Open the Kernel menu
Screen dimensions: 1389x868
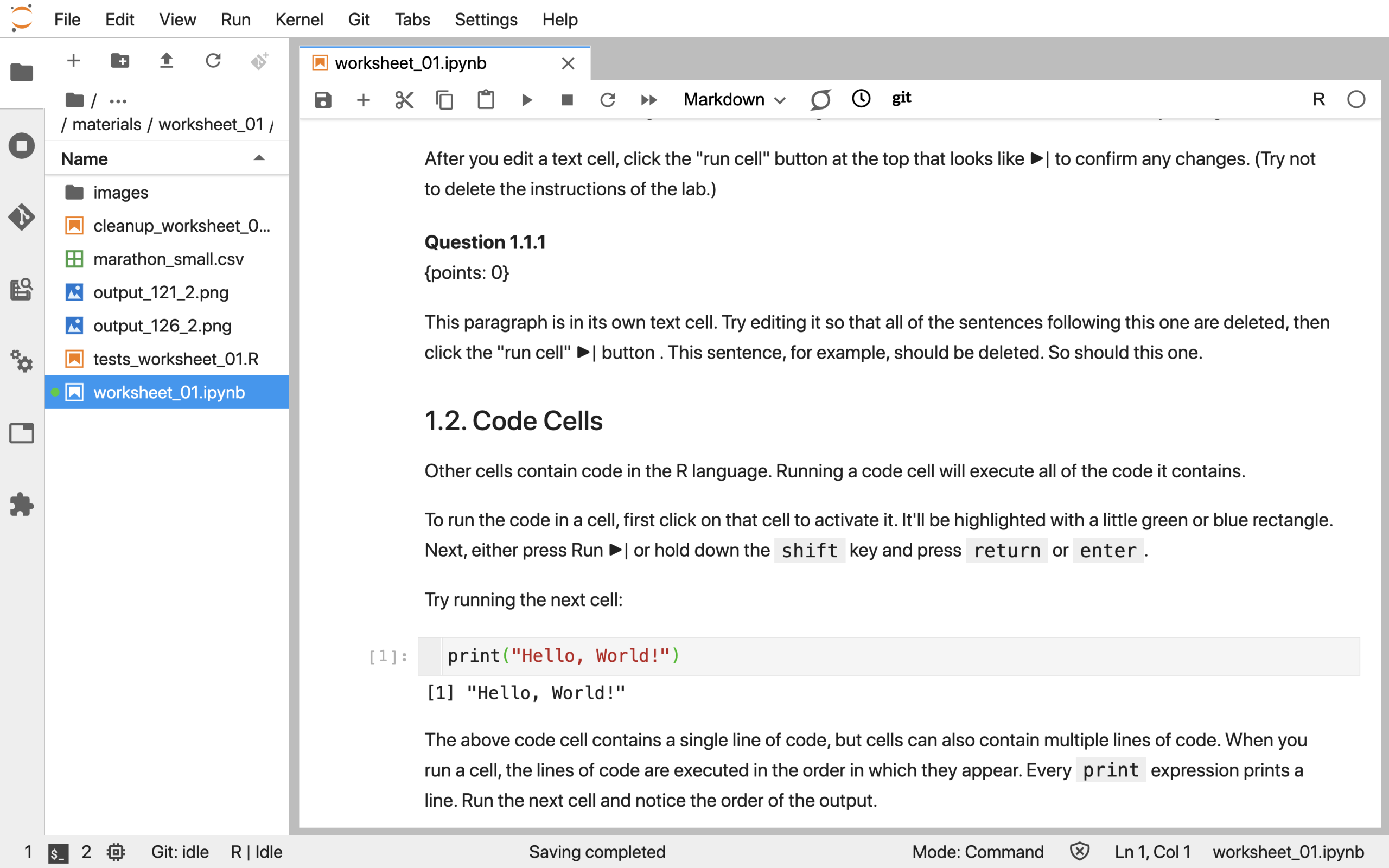[x=299, y=20]
